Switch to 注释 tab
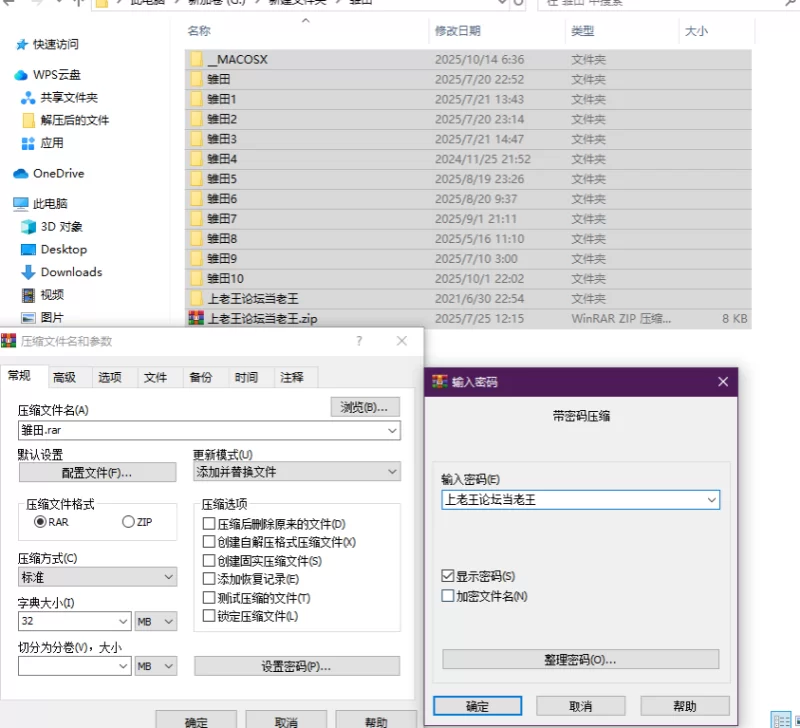 (x=291, y=378)
